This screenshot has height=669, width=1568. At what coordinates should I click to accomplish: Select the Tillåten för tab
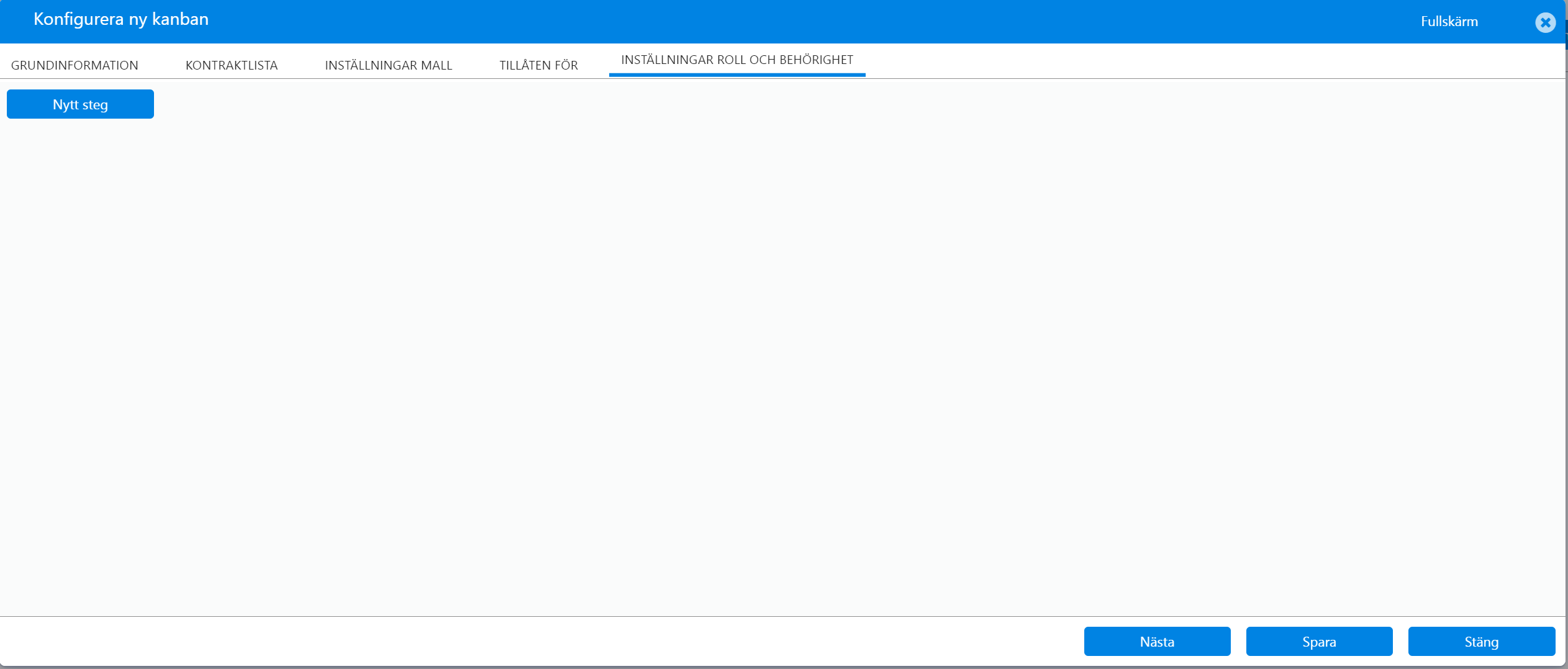click(x=538, y=65)
